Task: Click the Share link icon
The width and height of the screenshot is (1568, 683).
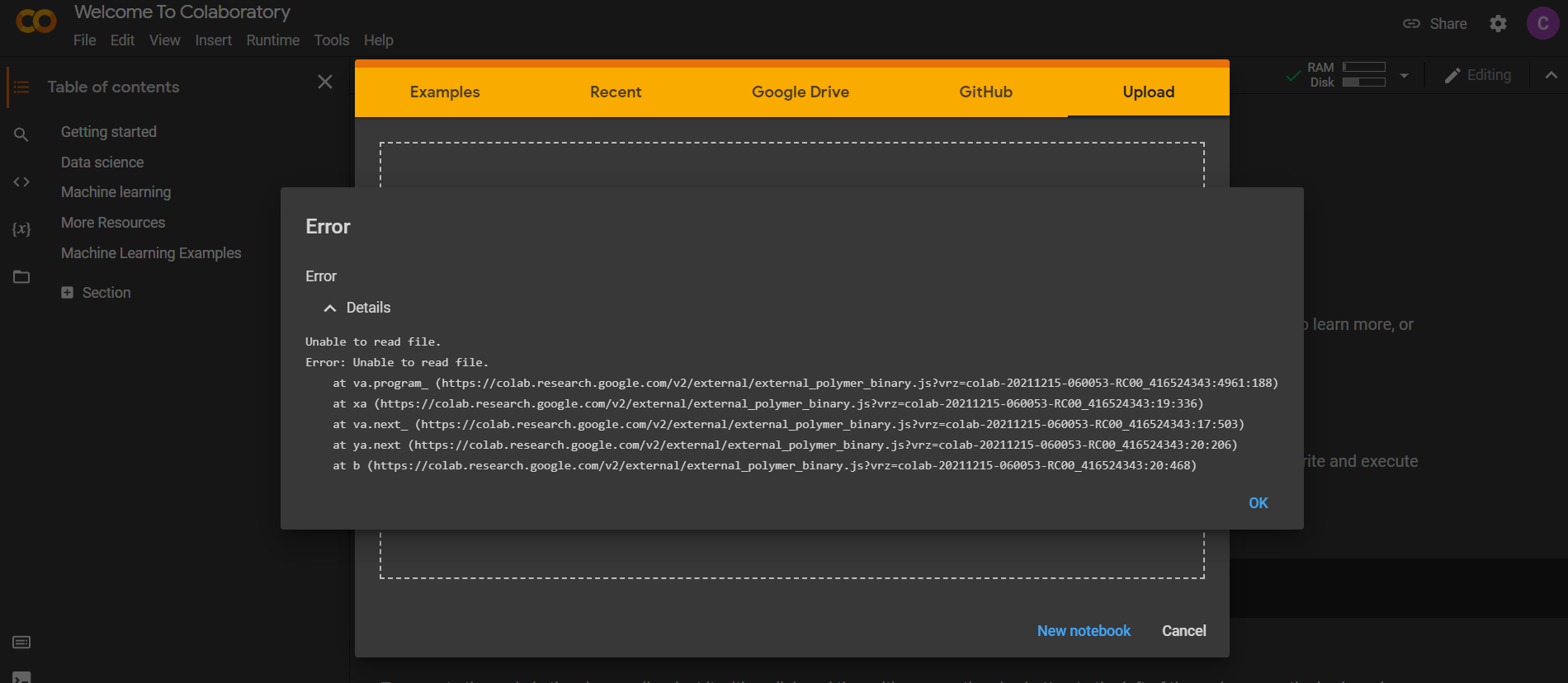Action: pyautogui.click(x=1411, y=24)
